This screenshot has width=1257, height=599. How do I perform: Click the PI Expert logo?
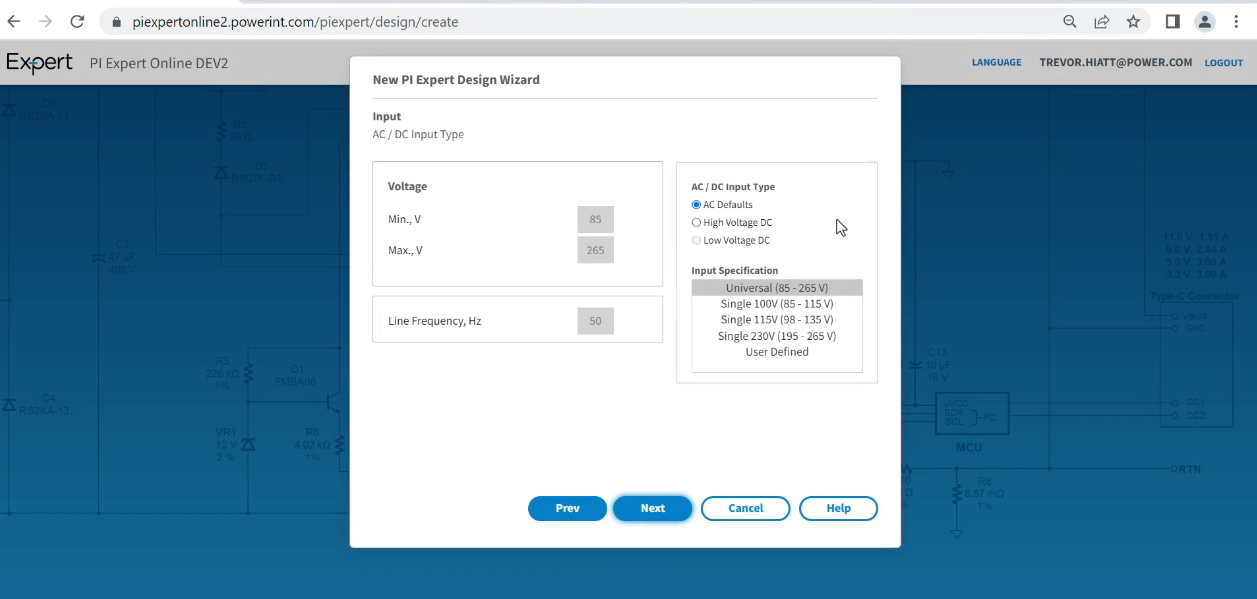click(x=39, y=63)
